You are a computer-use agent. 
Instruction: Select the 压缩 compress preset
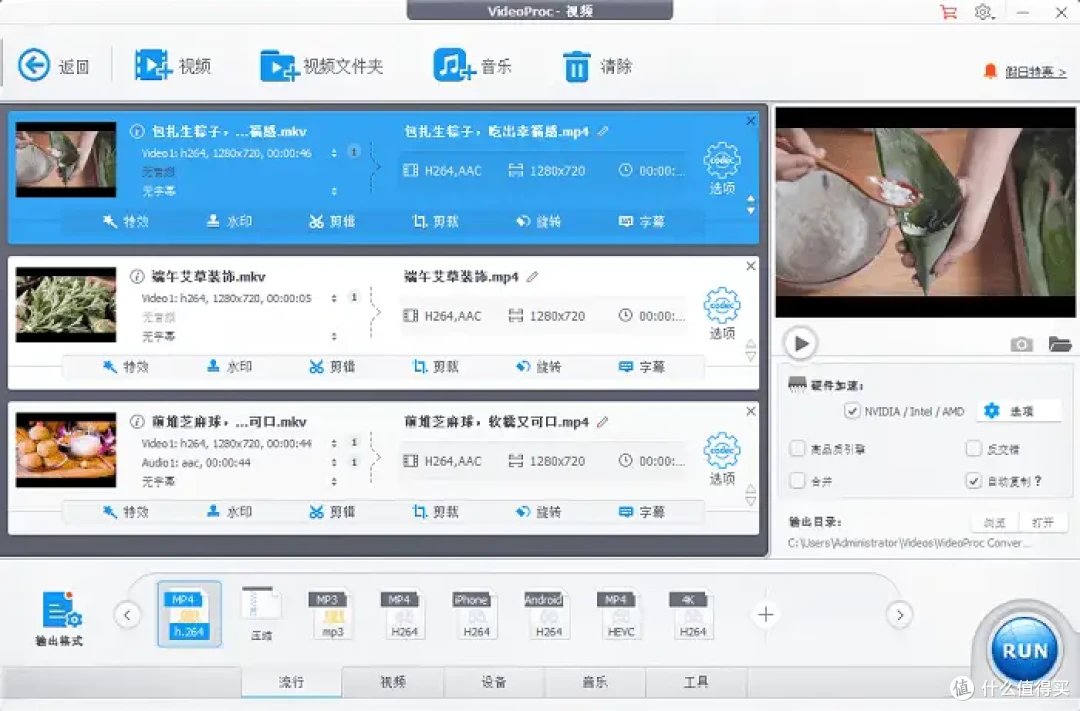[261, 614]
